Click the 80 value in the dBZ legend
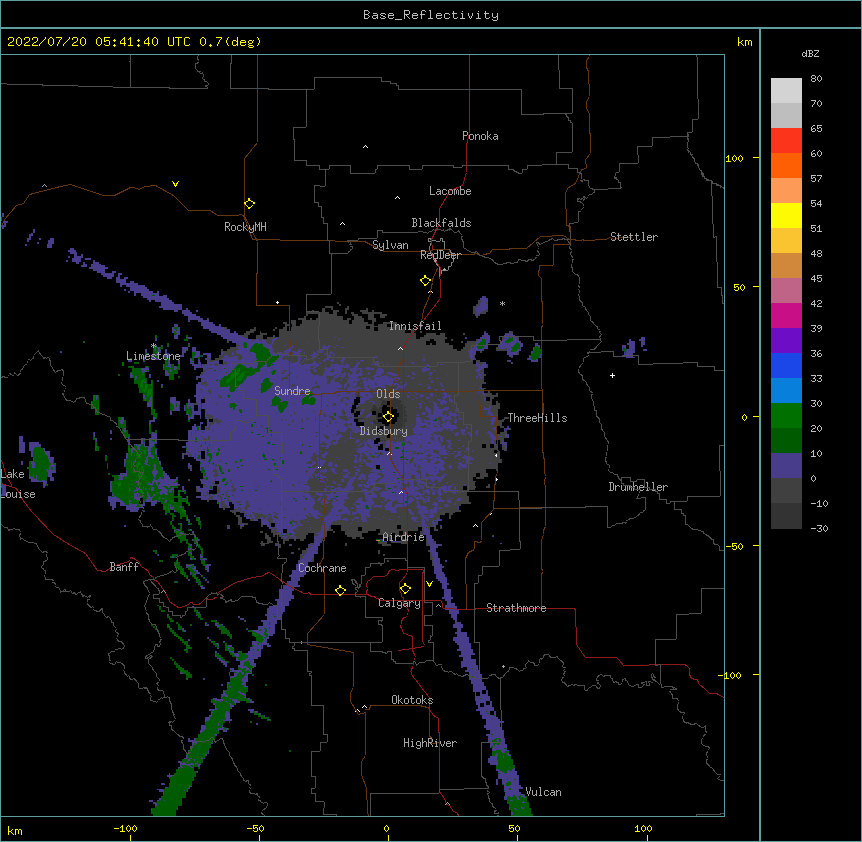Viewport: 862px width, 842px height. [816, 79]
